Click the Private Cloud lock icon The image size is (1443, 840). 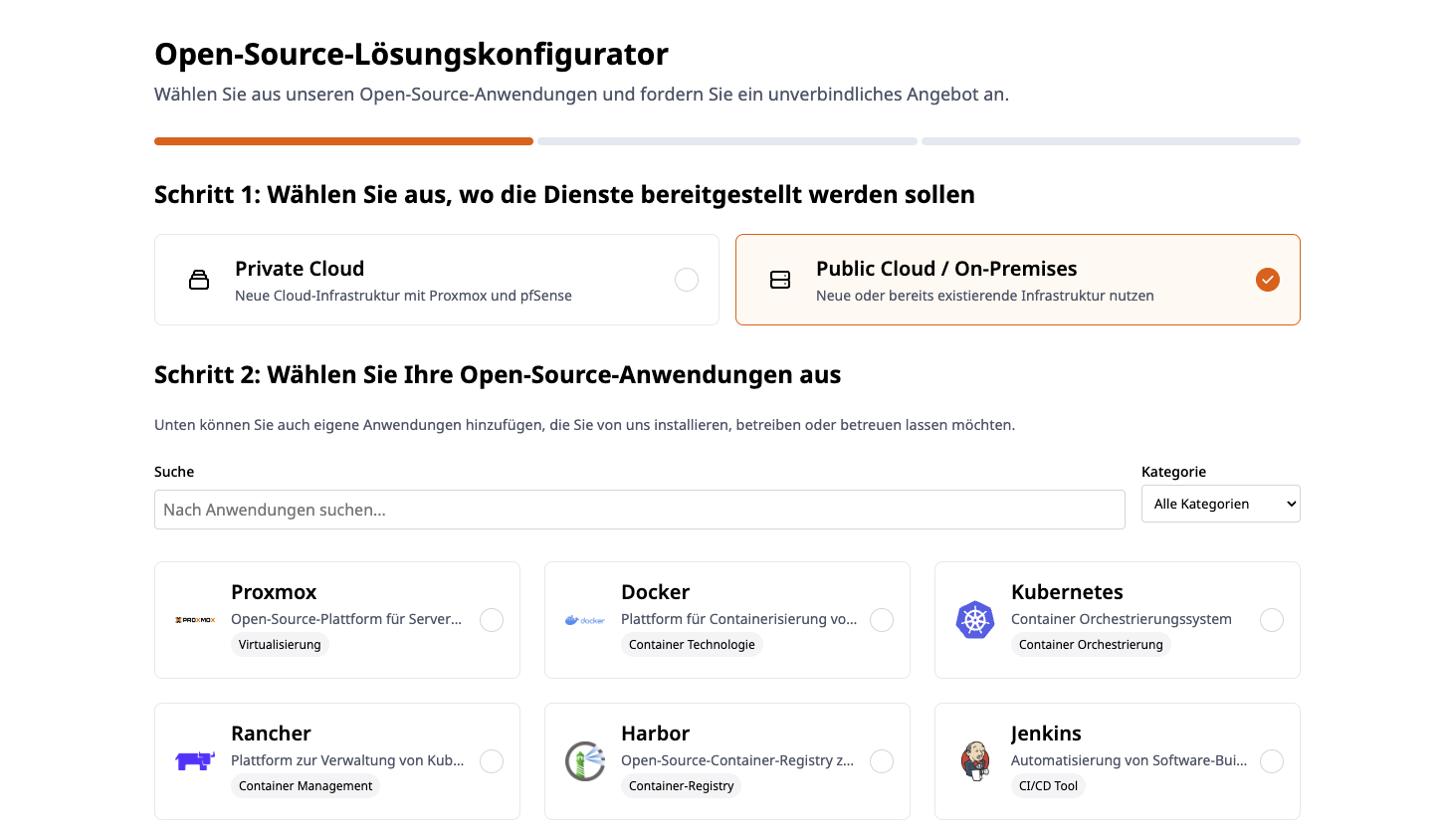[x=199, y=280]
